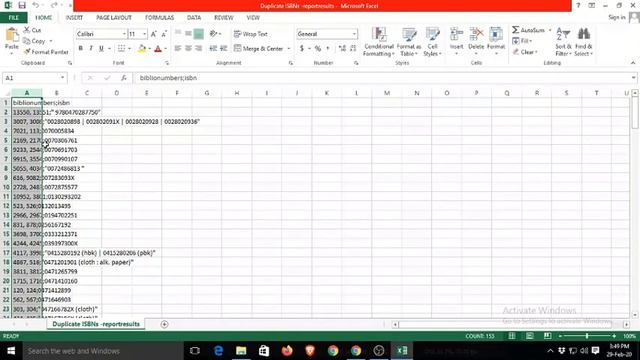Image resolution: width=640 pixels, height=360 pixels.
Task: Click the Insert Function fx button
Action: coord(124,78)
